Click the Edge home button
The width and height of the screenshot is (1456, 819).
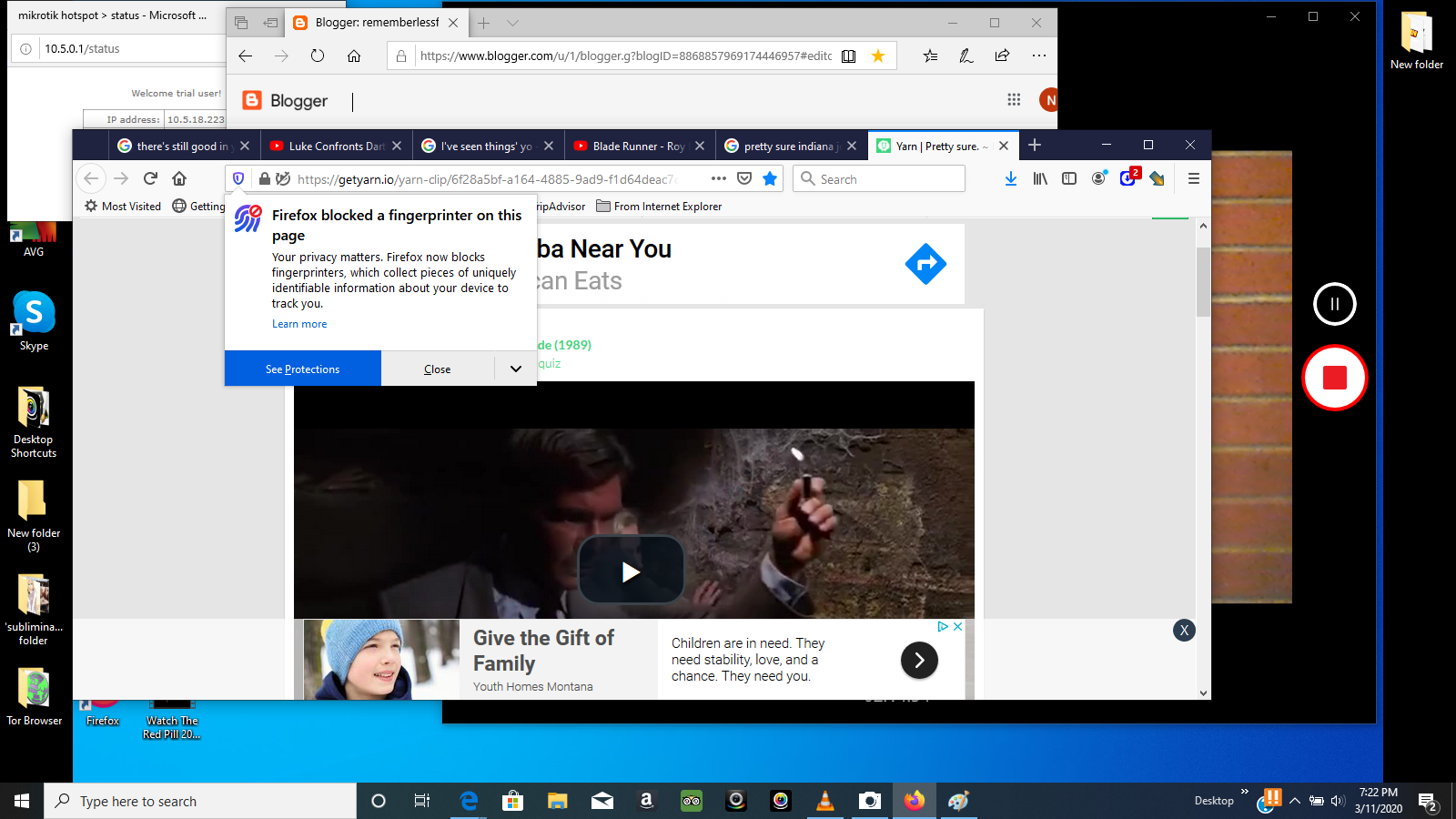(x=354, y=56)
